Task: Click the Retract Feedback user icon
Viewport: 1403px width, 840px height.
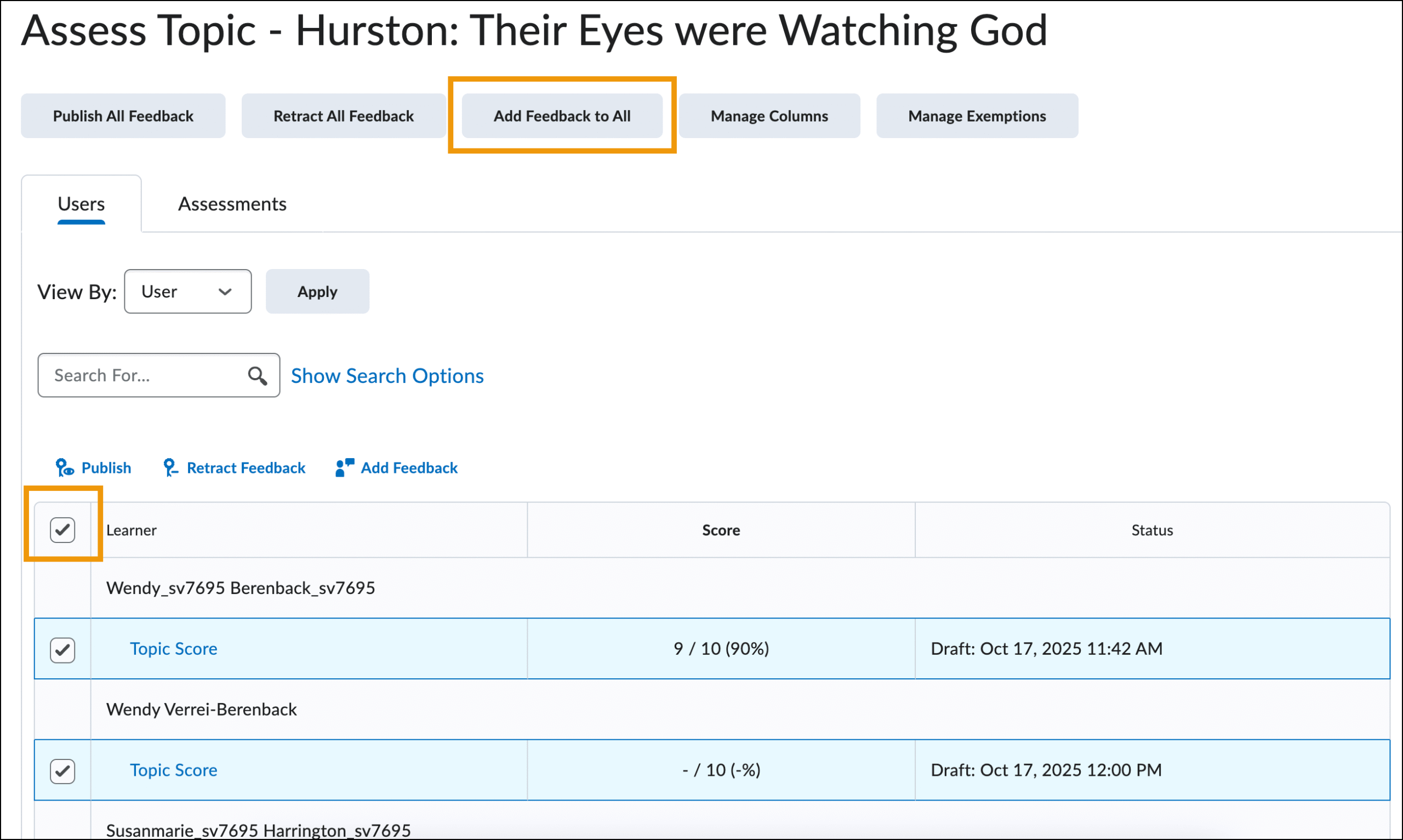Action: [x=170, y=467]
